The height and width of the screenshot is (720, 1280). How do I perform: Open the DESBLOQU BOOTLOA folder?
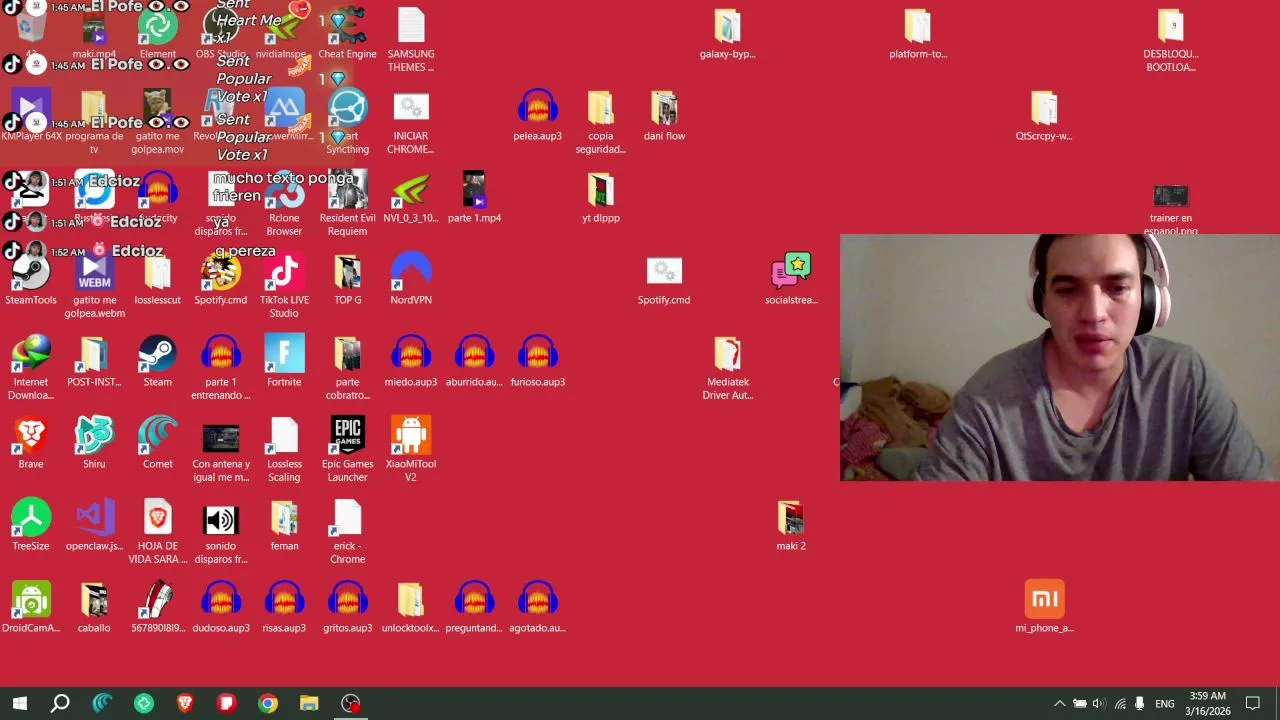click(1171, 40)
